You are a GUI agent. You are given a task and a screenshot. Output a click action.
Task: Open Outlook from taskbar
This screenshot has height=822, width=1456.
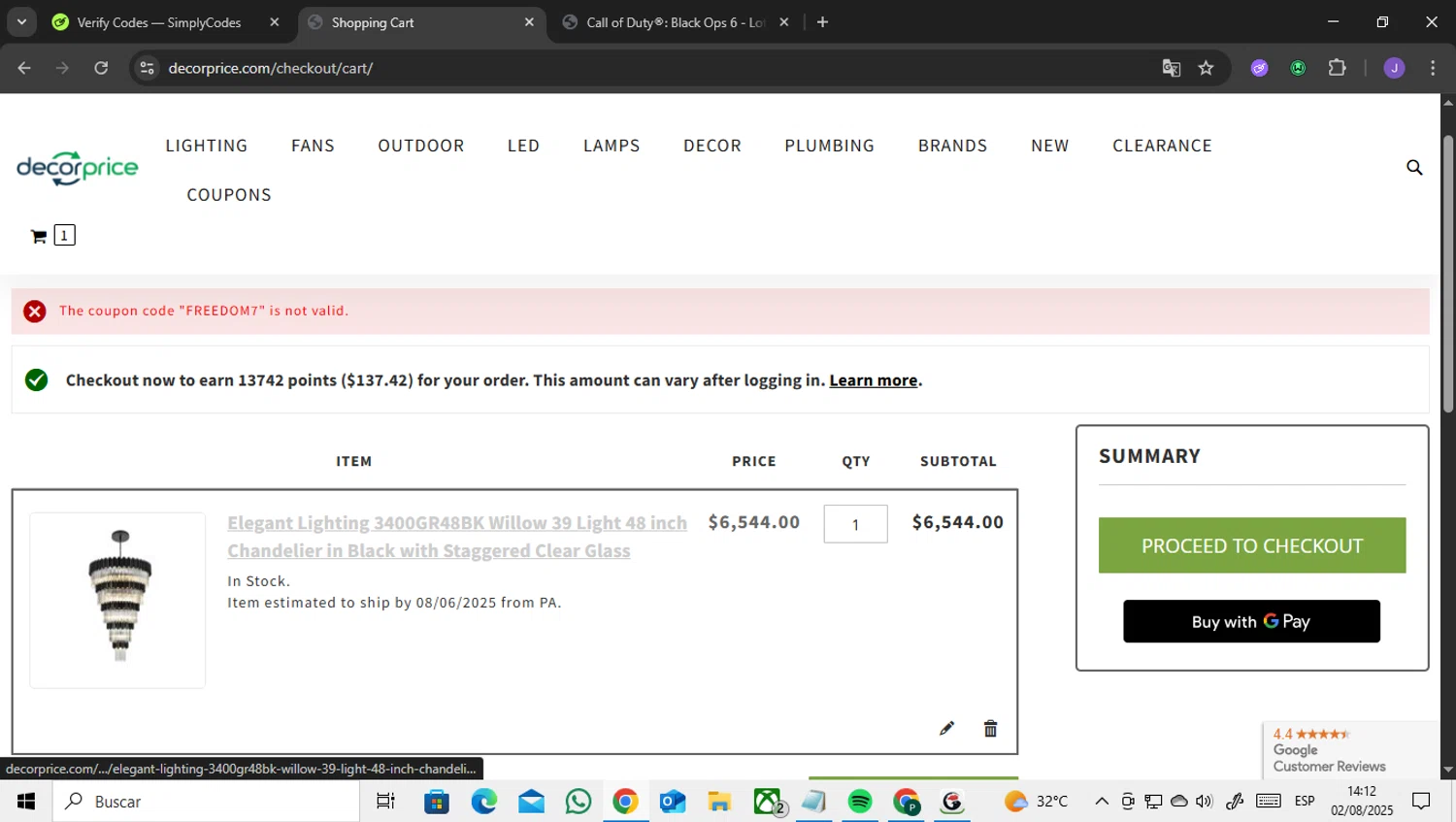coord(672,802)
